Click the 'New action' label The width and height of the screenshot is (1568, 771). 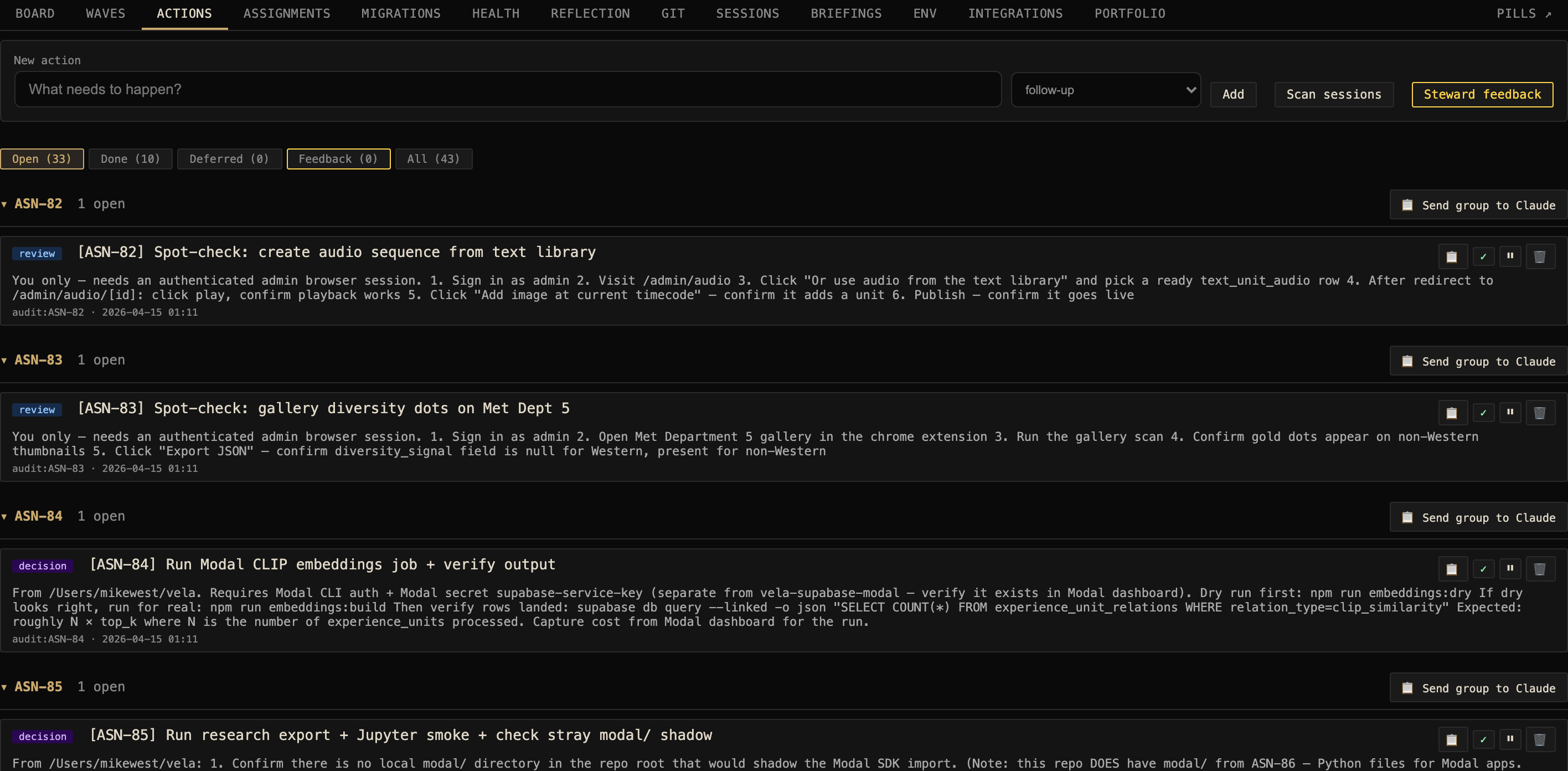[x=47, y=60]
